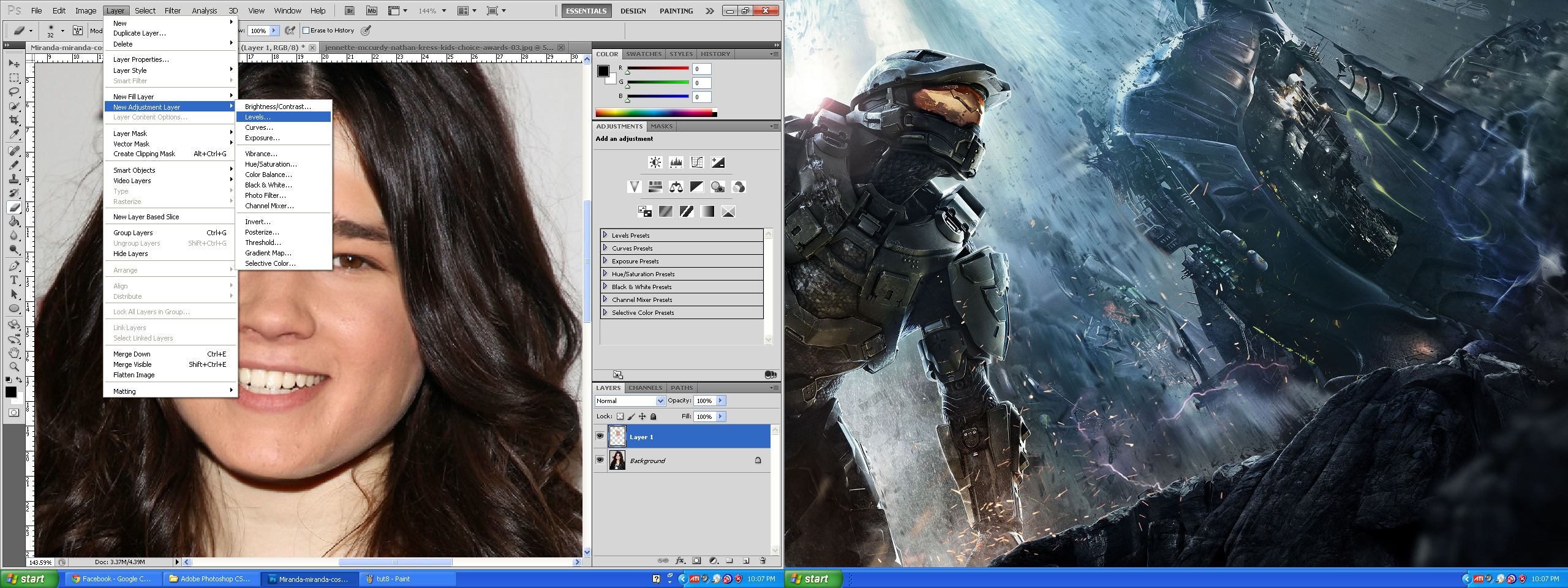This screenshot has width=1568, height=588.
Task: Click the Photo Filter camera icon
Action: pyautogui.click(x=718, y=187)
